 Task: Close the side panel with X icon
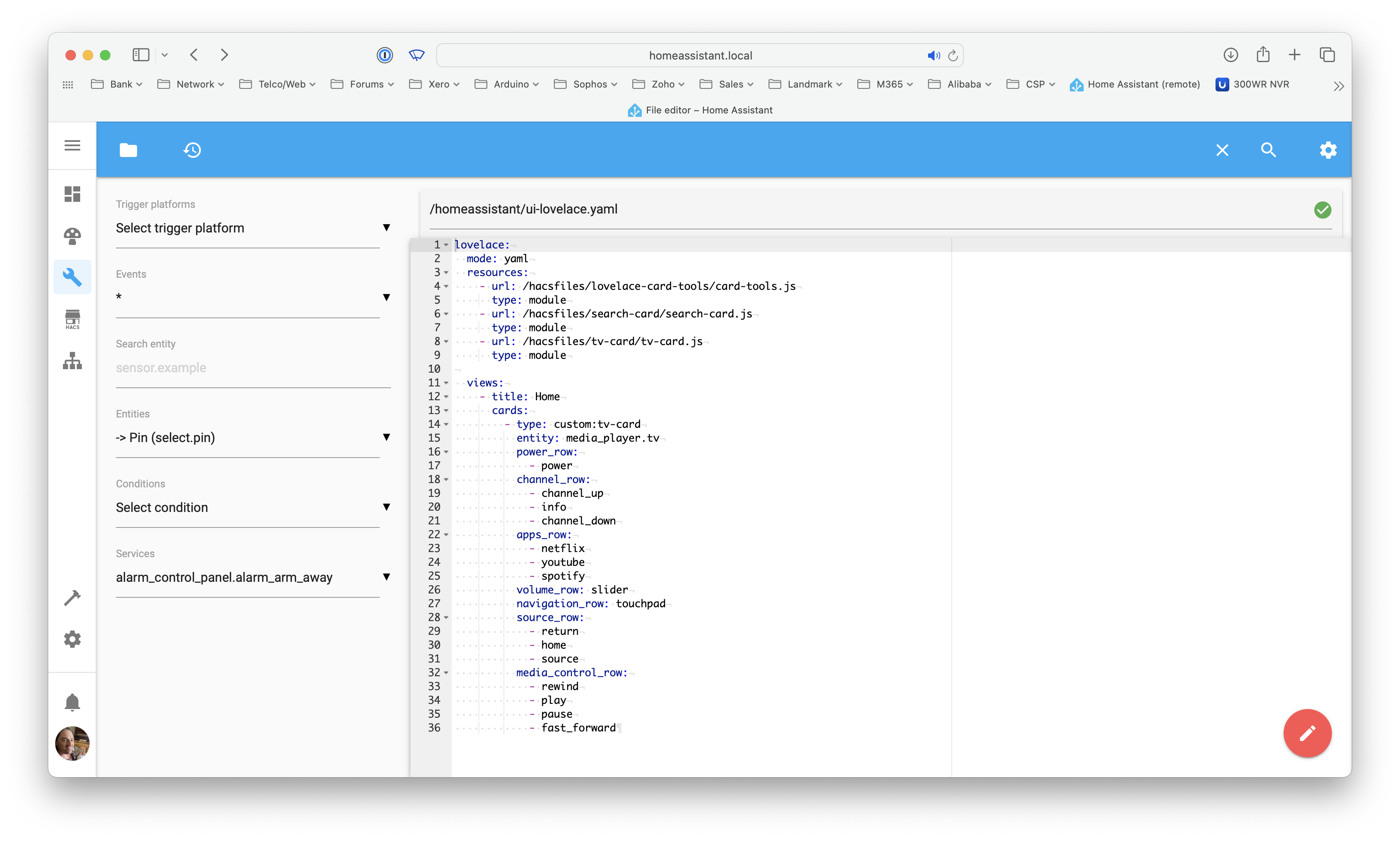point(1222,150)
